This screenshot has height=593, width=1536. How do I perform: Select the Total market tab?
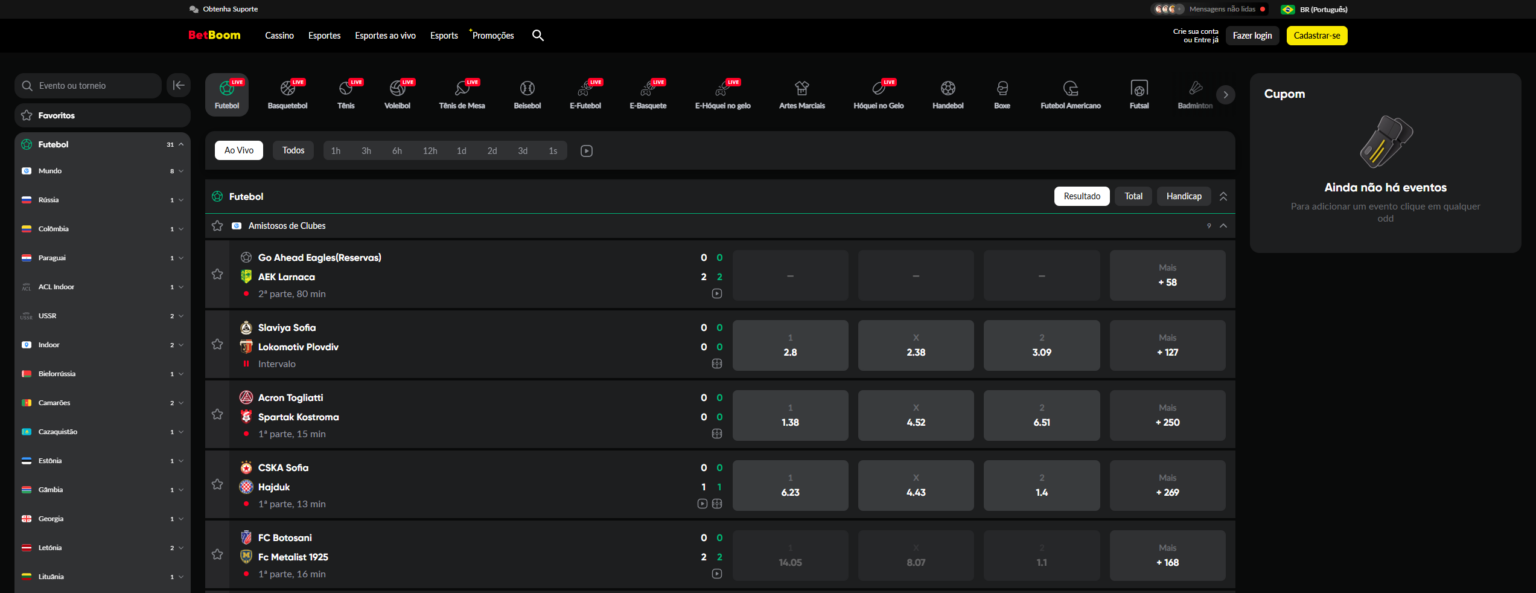pos(1133,196)
